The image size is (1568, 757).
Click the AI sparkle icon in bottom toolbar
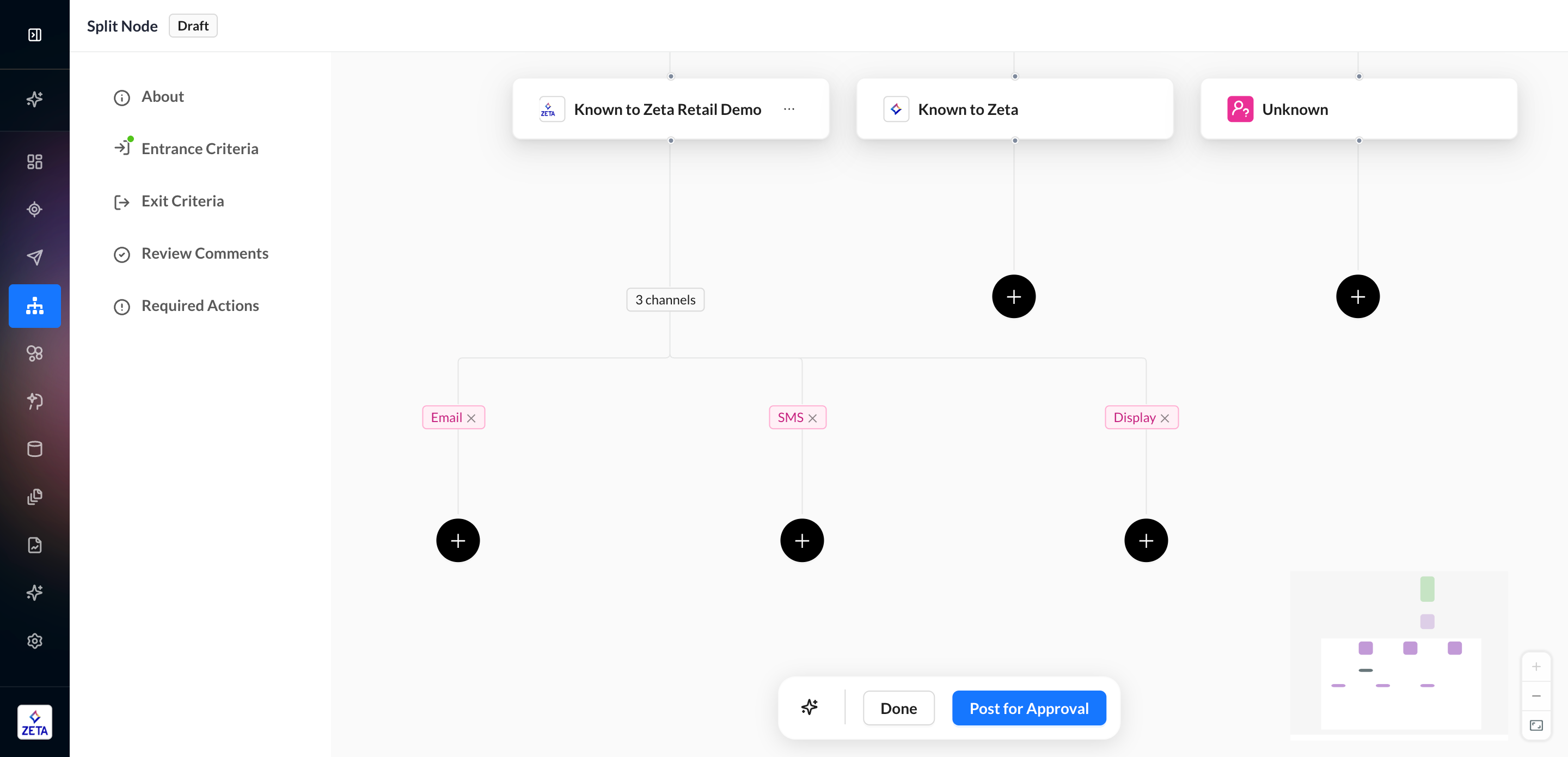[809, 707]
